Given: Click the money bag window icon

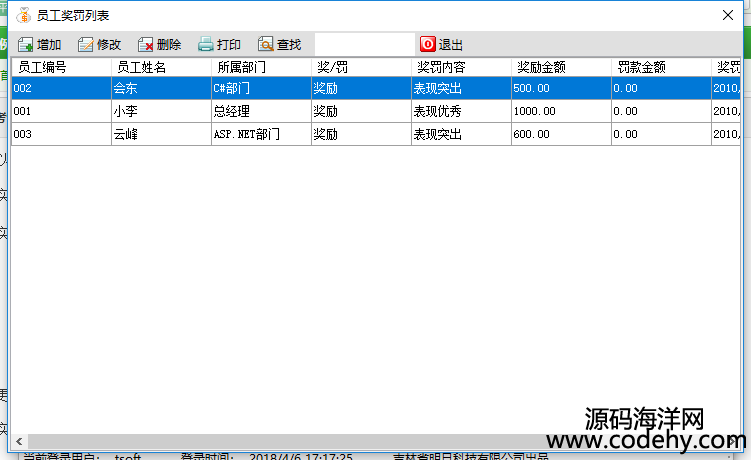Looking at the screenshot, I should tap(23, 15).
